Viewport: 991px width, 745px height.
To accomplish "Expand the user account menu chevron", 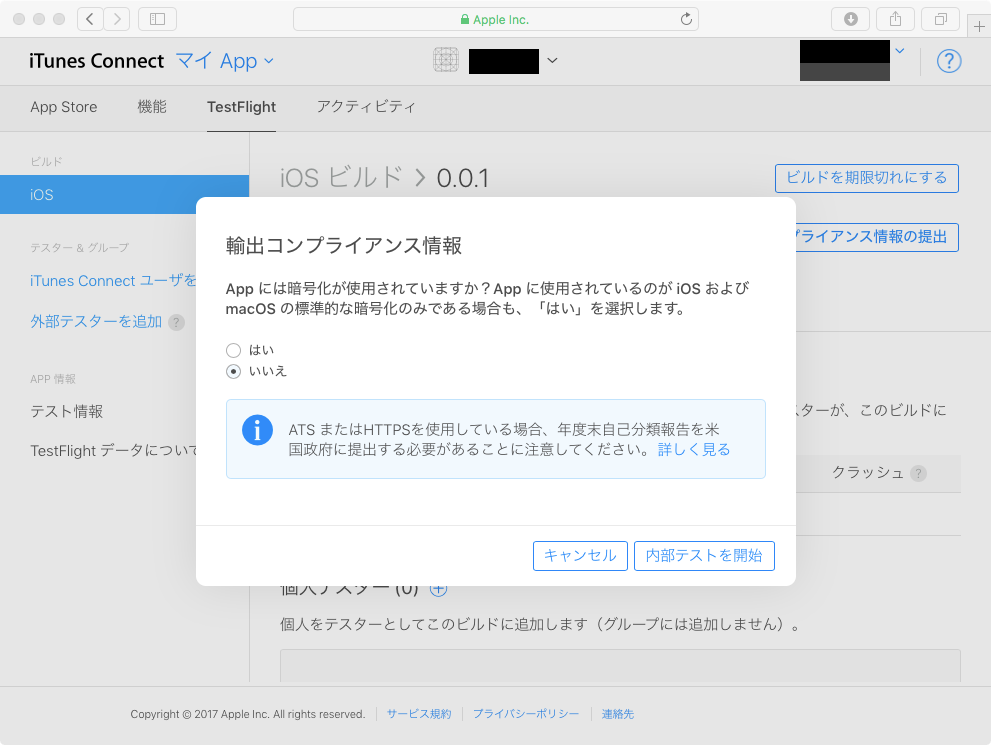I will [900, 51].
